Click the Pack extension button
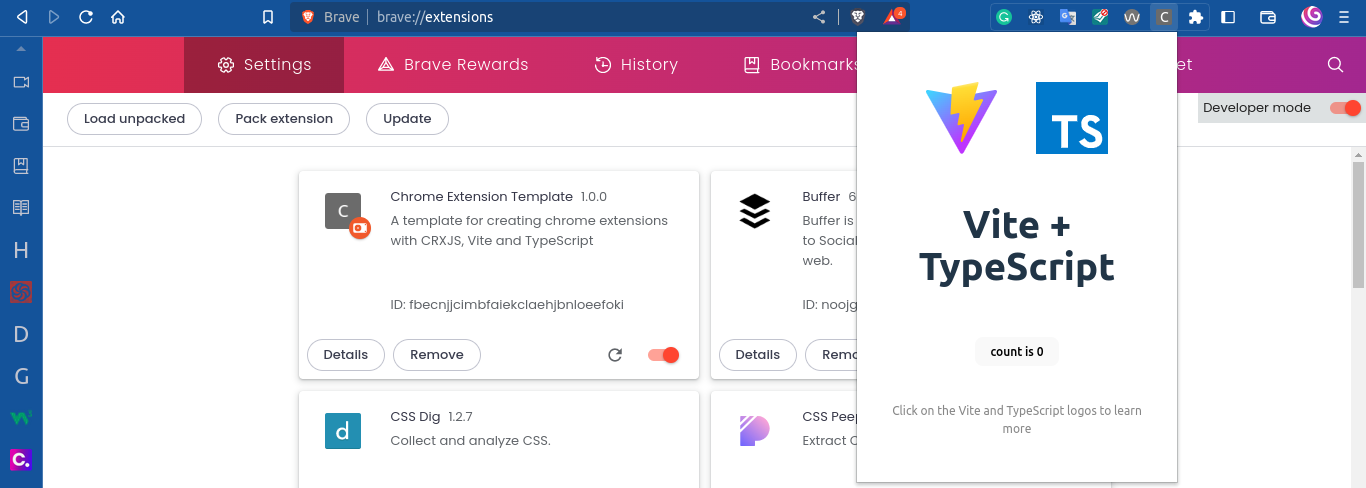The height and width of the screenshot is (488, 1366). [x=284, y=119]
